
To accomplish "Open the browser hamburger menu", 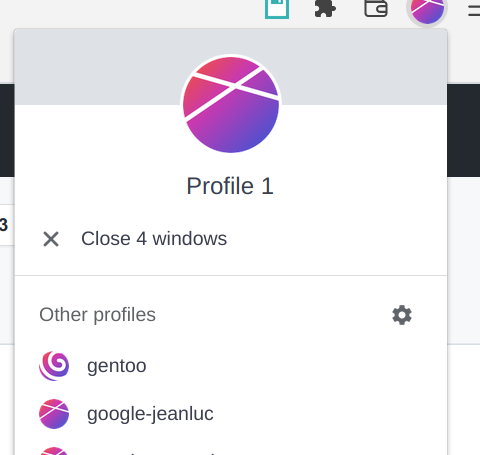I will [x=474, y=10].
